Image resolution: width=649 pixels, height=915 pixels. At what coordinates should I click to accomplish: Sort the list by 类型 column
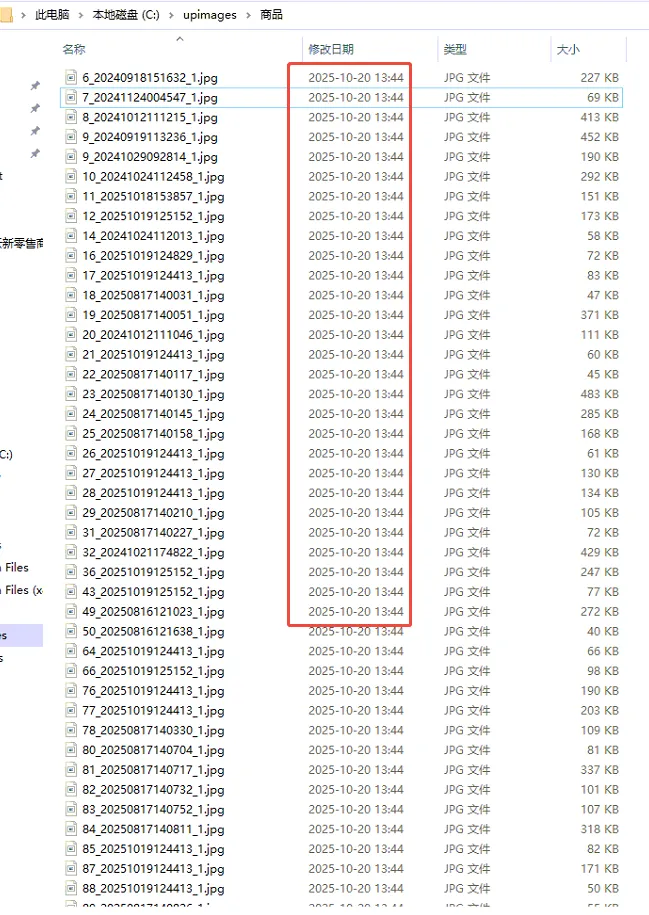click(x=455, y=49)
